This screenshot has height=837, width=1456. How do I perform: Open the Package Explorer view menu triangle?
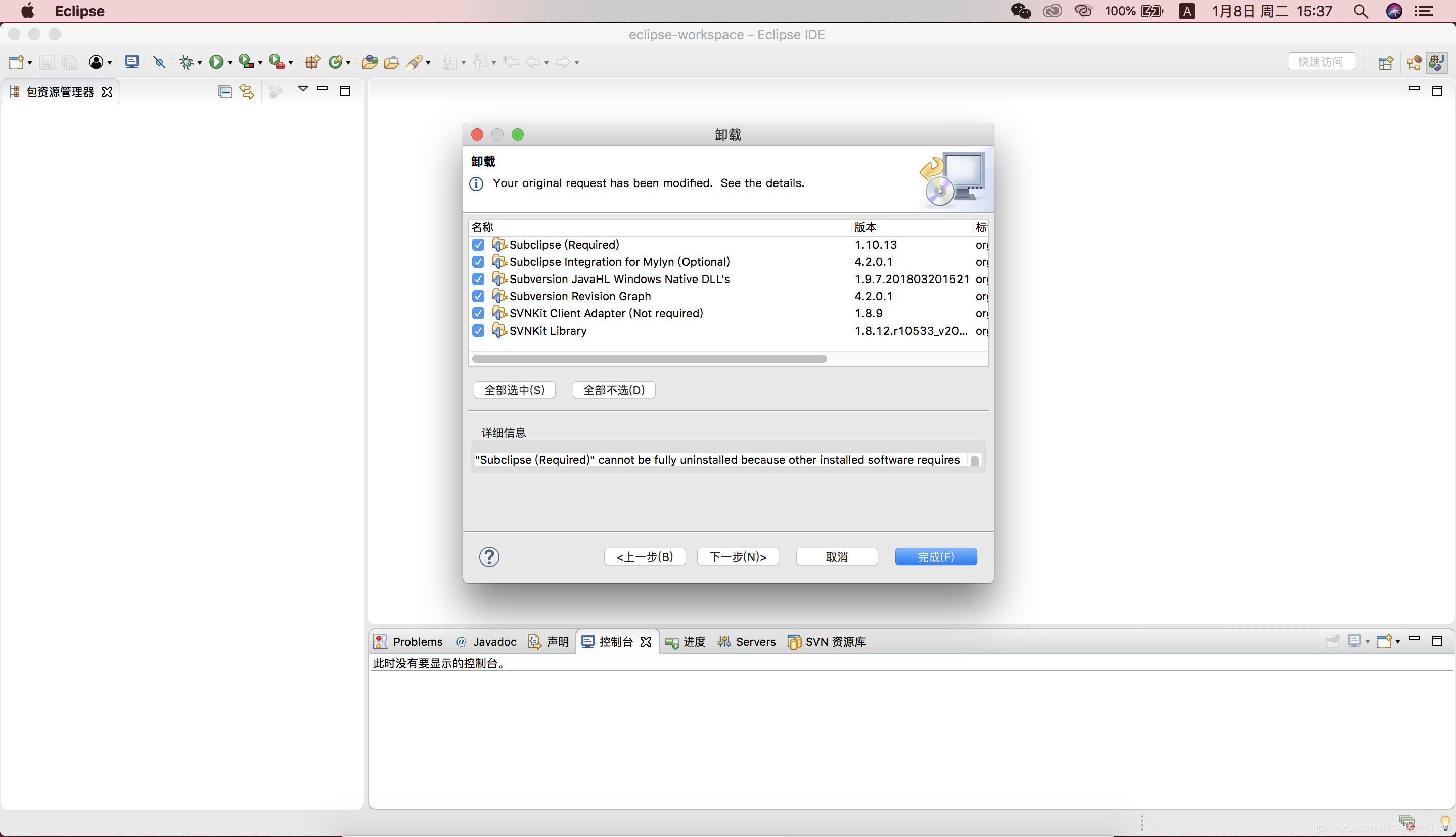303,88
